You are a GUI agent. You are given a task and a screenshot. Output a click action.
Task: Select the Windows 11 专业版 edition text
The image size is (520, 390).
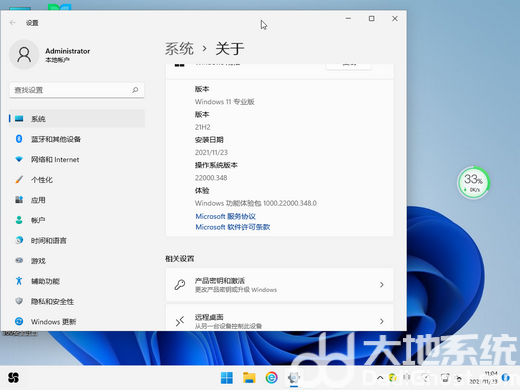coord(225,102)
